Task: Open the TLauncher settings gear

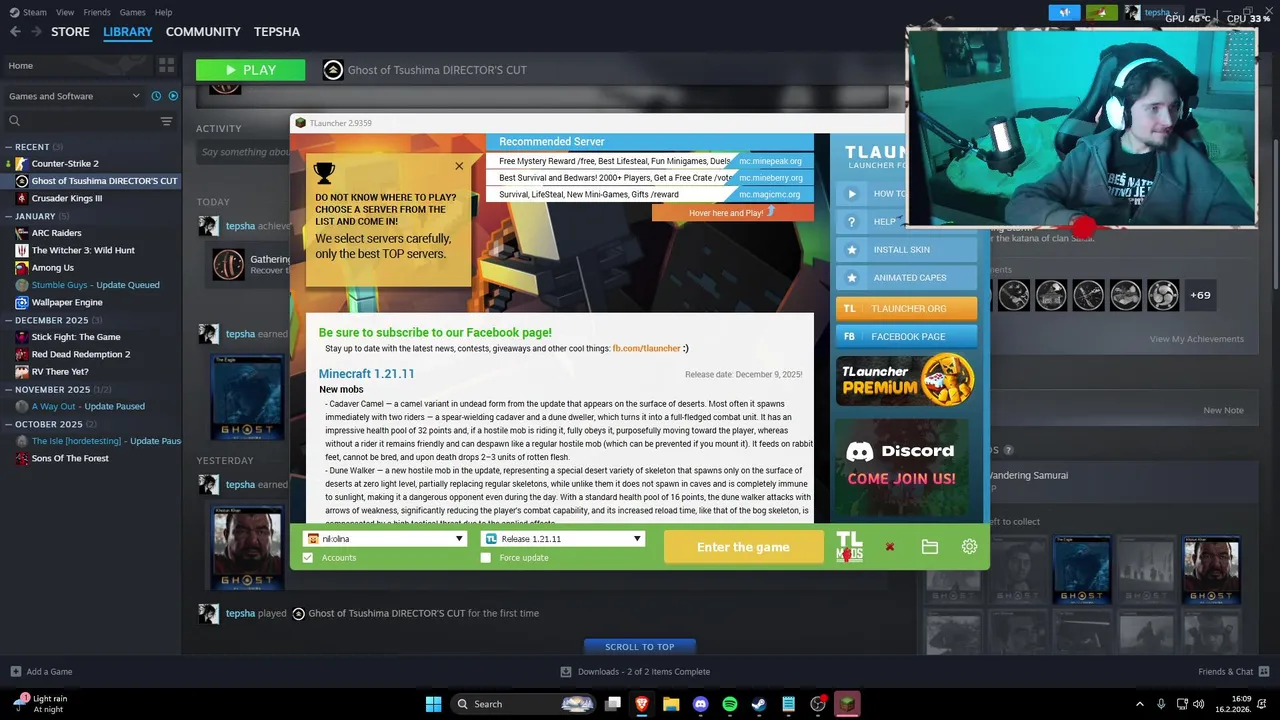Action: tap(969, 547)
